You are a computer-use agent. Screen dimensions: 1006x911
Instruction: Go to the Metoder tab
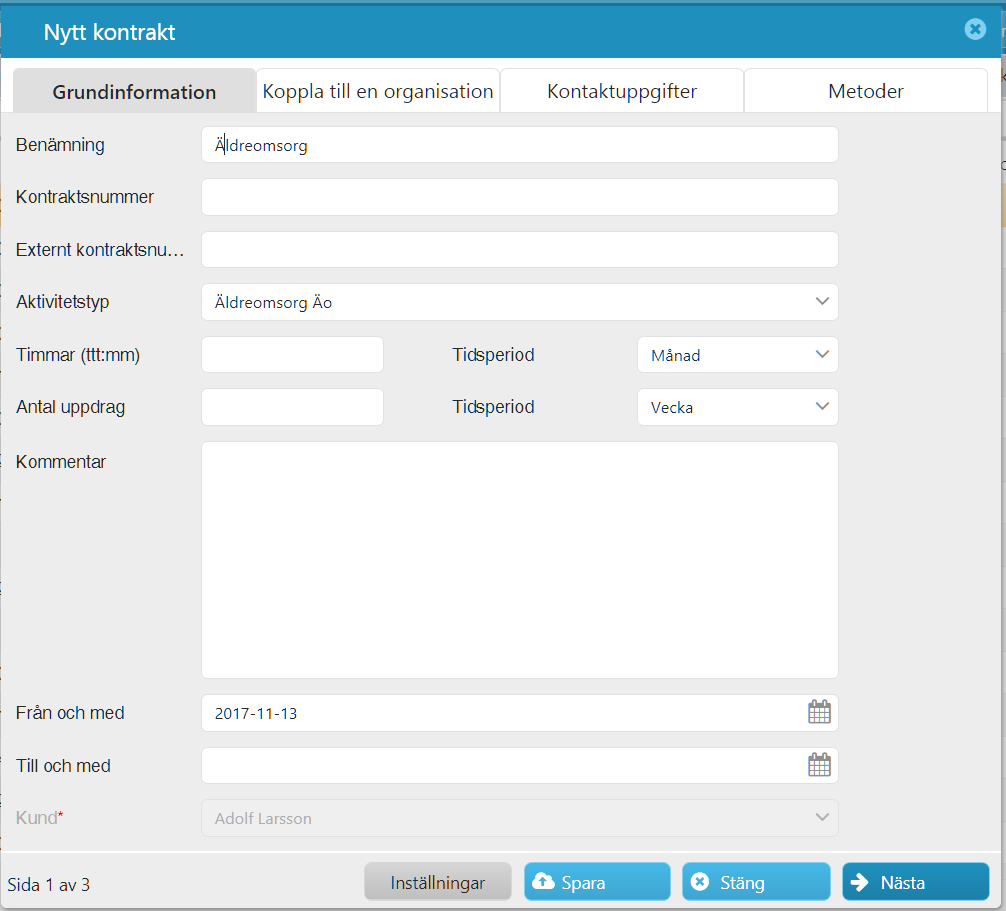[865, 91]
